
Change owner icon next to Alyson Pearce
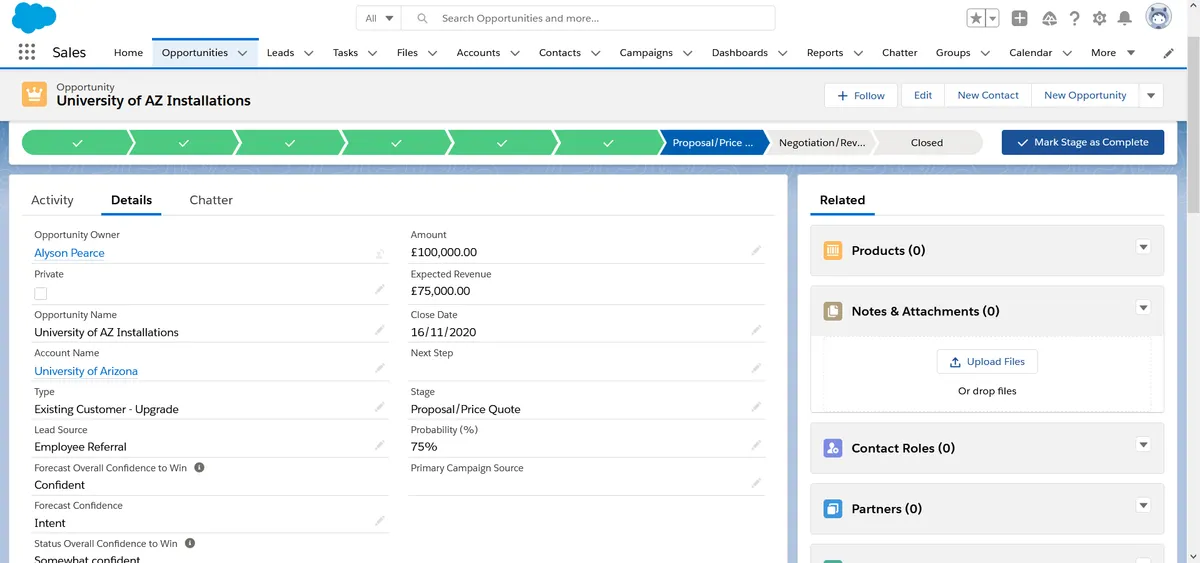[x=380, y=254]
